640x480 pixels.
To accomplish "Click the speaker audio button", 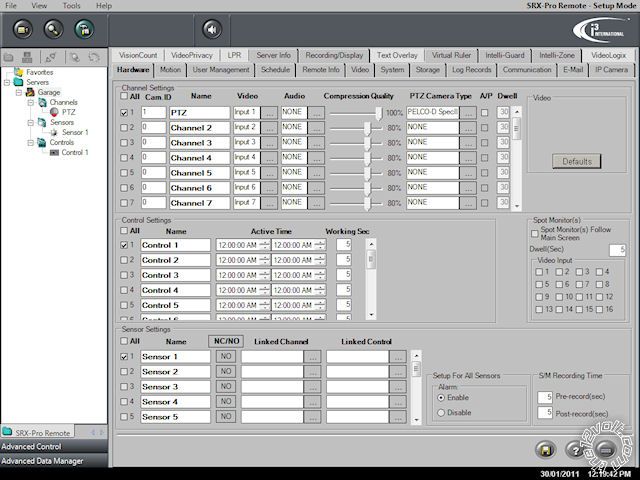I will [x=212, y=28].
